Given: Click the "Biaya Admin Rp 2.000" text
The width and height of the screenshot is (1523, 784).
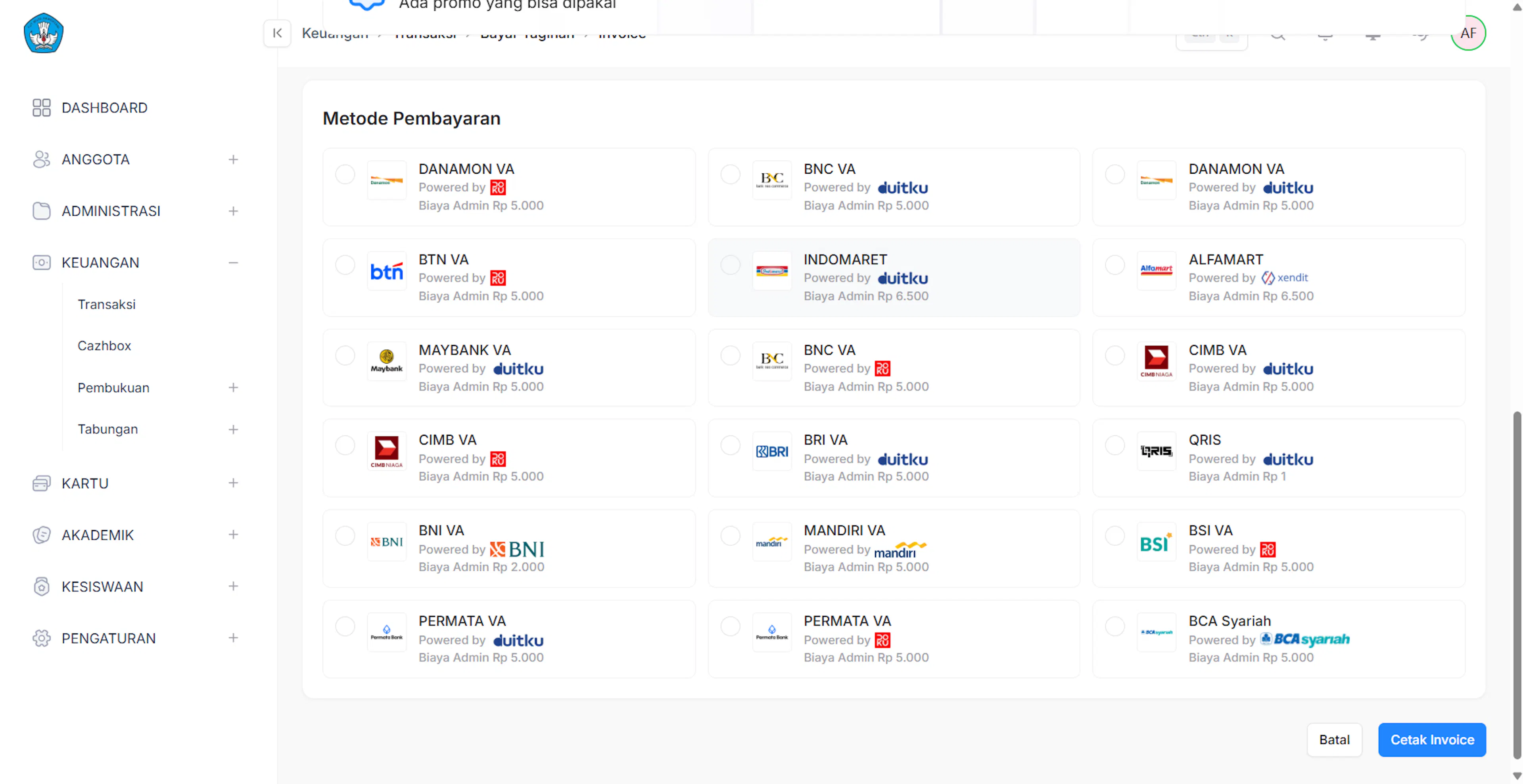Looking at the screenshot, I should tap(481, 567).
